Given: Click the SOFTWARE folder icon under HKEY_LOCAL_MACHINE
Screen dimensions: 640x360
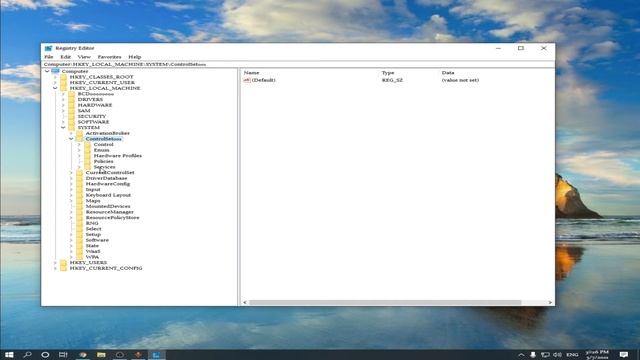Looking at the screenshot, I should point(71,122).
